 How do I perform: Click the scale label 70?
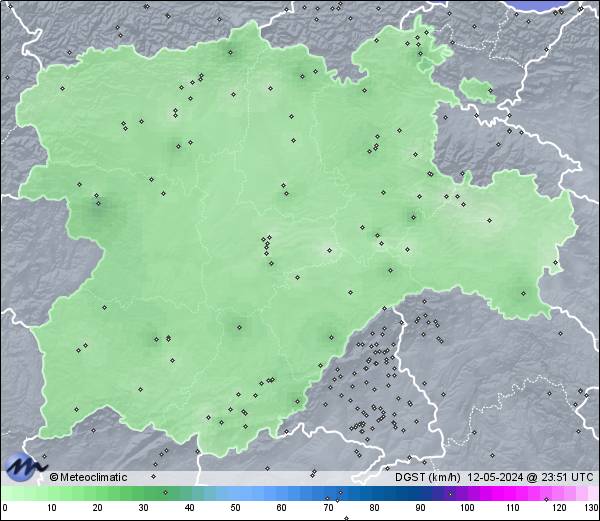coord(328,508)
